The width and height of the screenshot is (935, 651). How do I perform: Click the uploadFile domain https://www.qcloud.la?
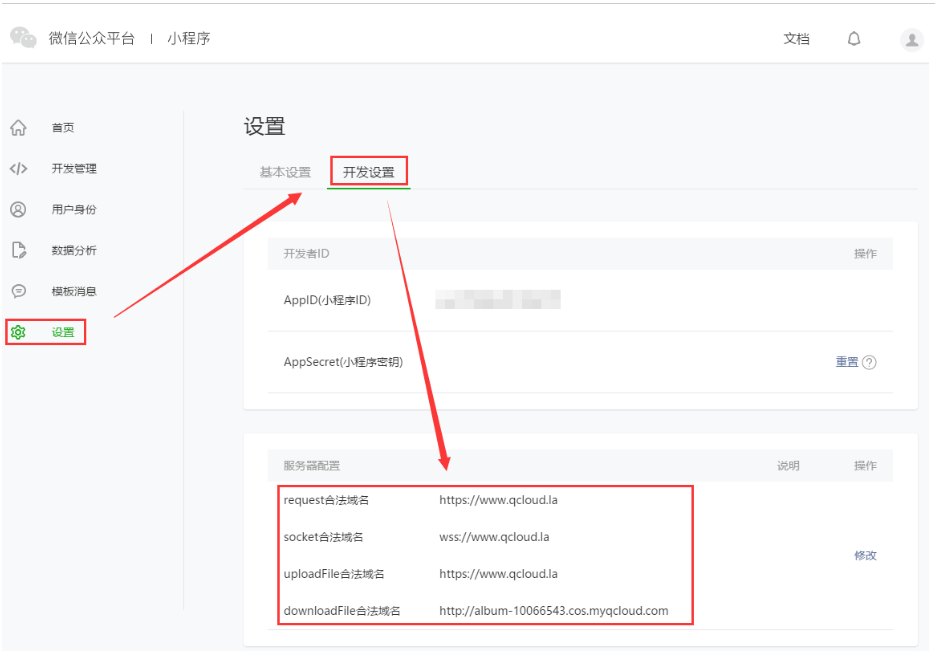(499, 574)
